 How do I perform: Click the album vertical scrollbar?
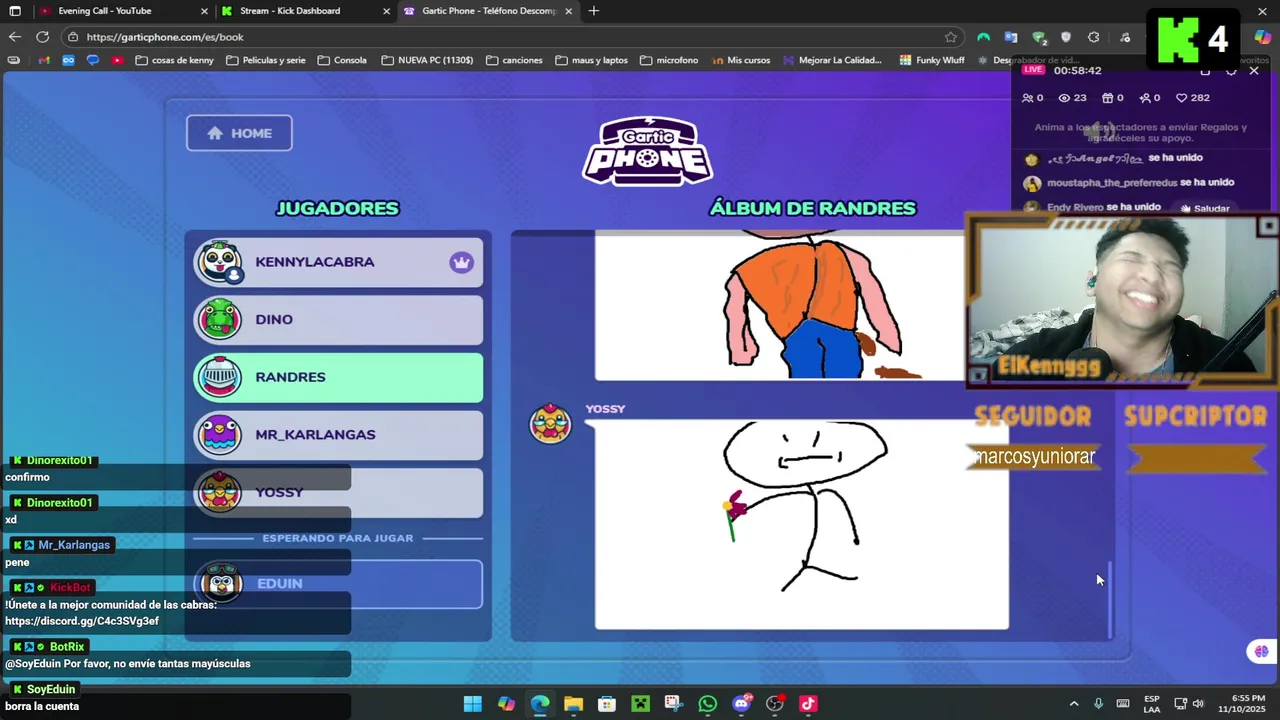click(1109, 598)
